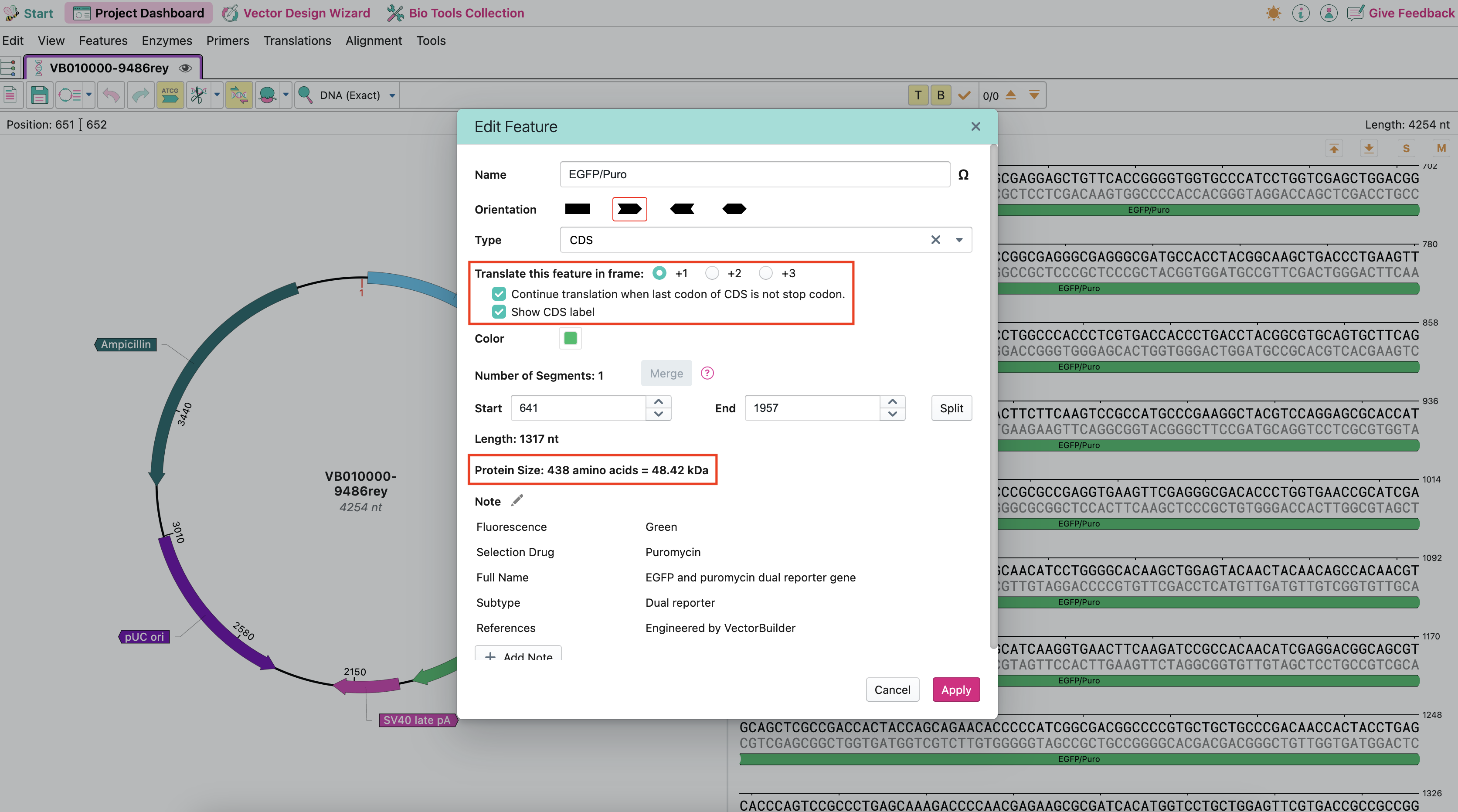1458x812 pixels.
Task: Open Merge help question mark icon
Action: coord(707,374)
